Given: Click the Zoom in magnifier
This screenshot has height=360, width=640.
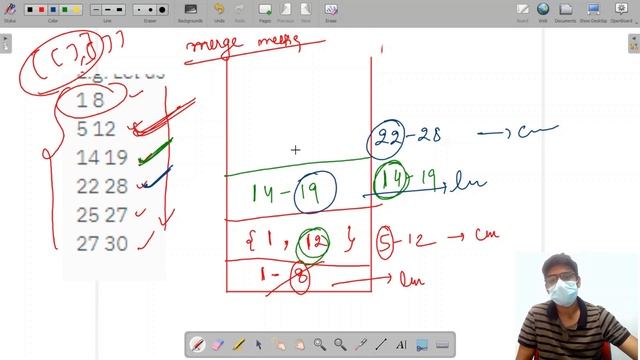Looking at the screenshot, I should [320, 345].
